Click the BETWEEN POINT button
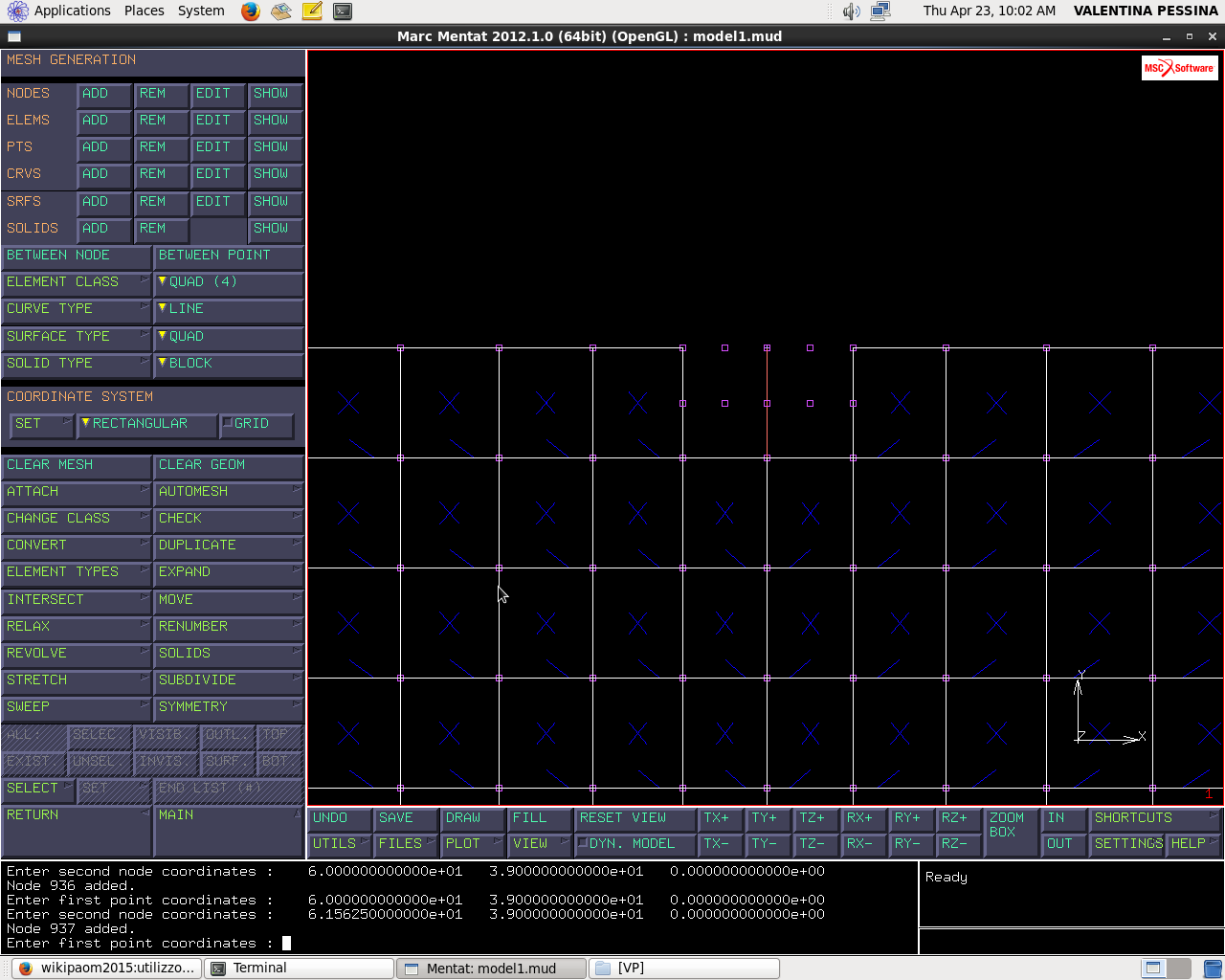The width and height of the screenshot is (1225, 980). tap(228, 256)
